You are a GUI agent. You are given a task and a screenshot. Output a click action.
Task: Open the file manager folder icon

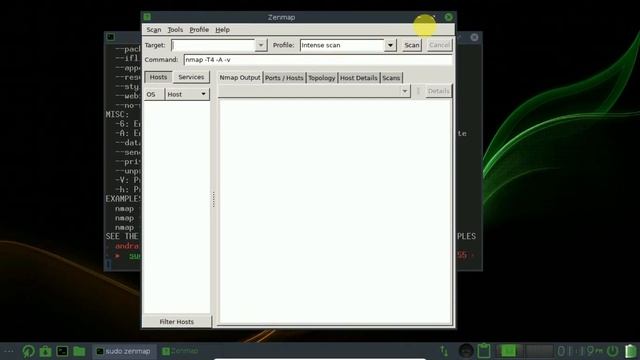pos(79,351)
